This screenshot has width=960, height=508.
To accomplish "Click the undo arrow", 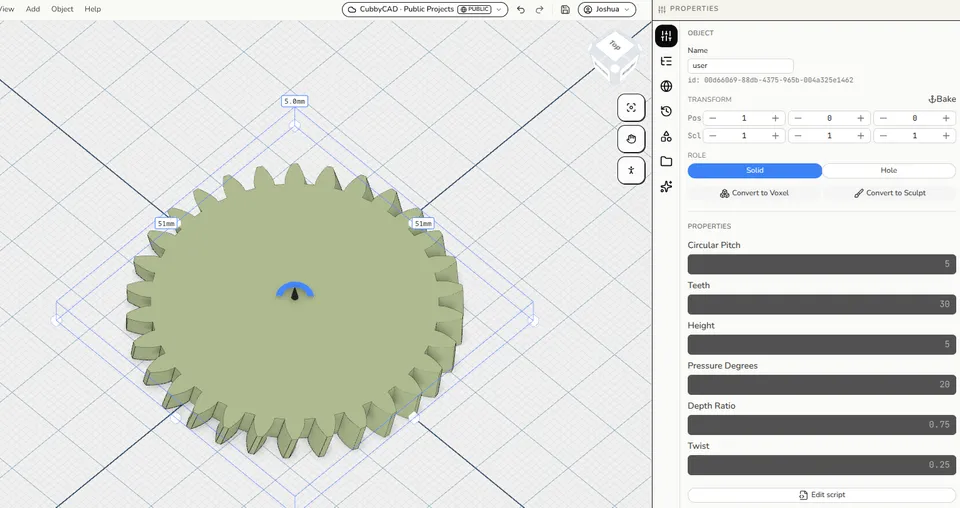I will pyautogui.click(x=520, y=10).
